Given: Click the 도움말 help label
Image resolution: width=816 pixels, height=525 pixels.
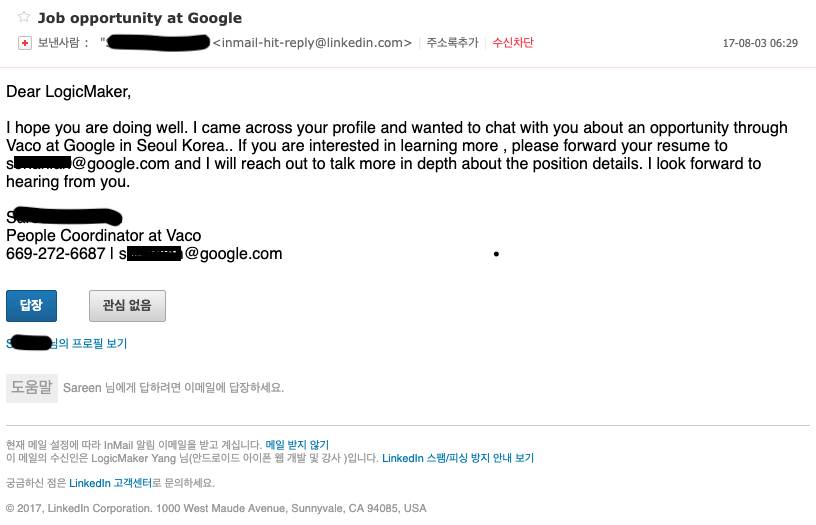Looking at the screenshot, I should 32,388.
